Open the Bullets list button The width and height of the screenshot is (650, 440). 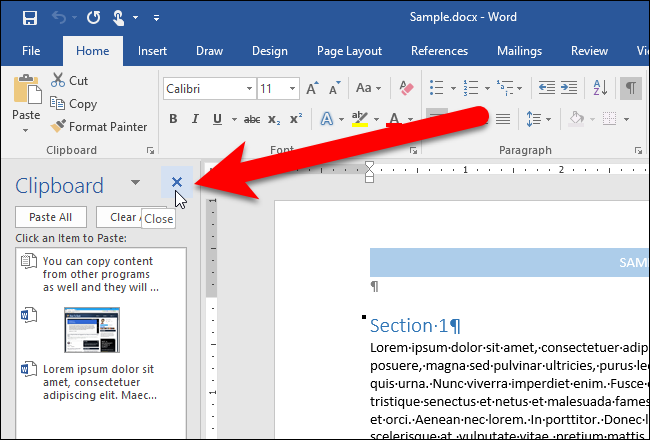pyautogui.click(x=437, y=88)
